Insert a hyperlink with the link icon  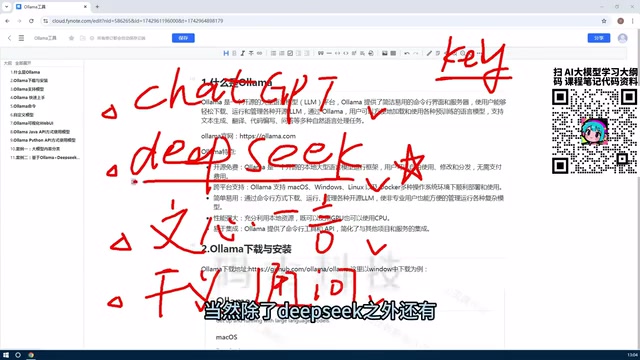(x=260, y=53)
